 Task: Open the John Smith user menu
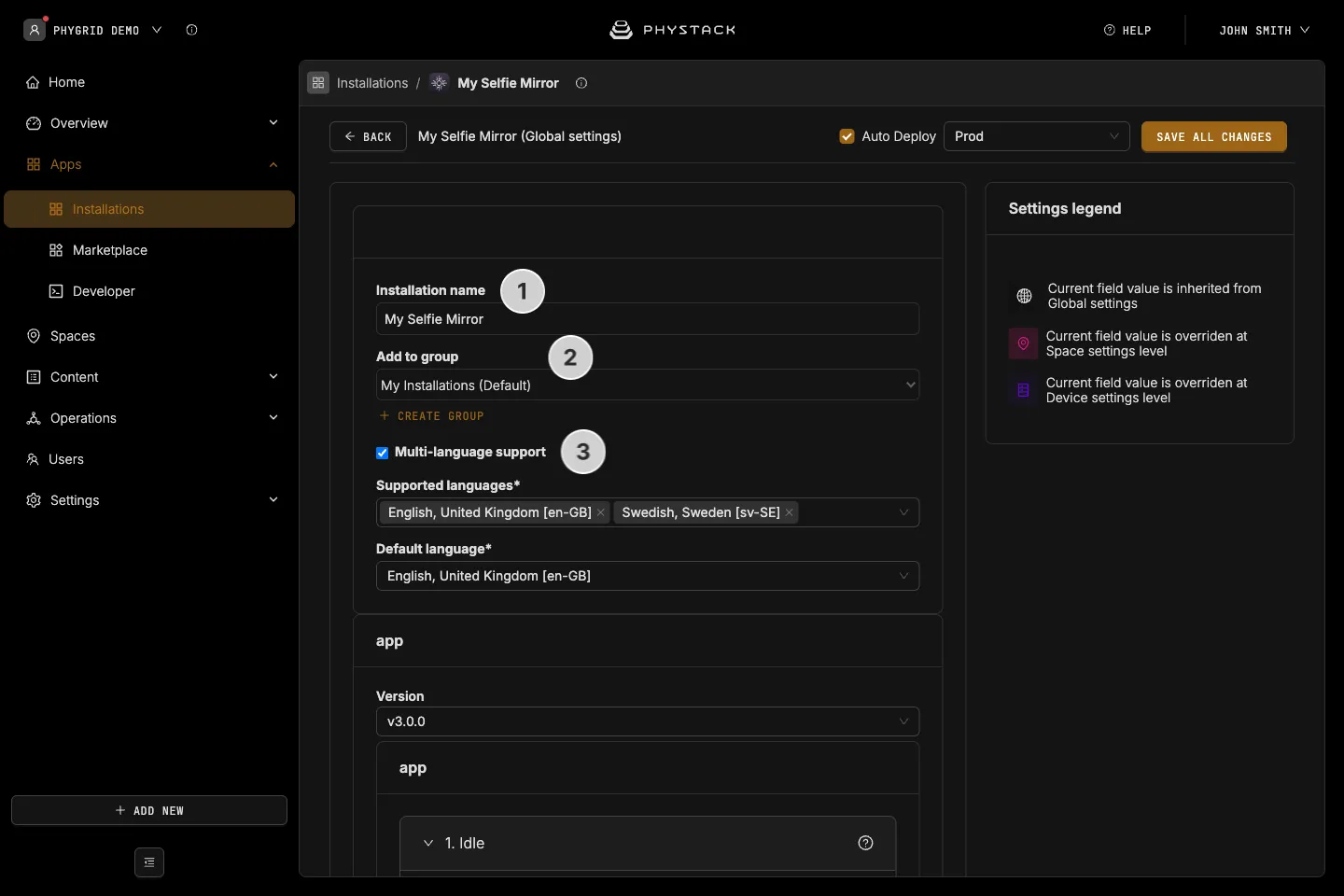(1264, 30)
